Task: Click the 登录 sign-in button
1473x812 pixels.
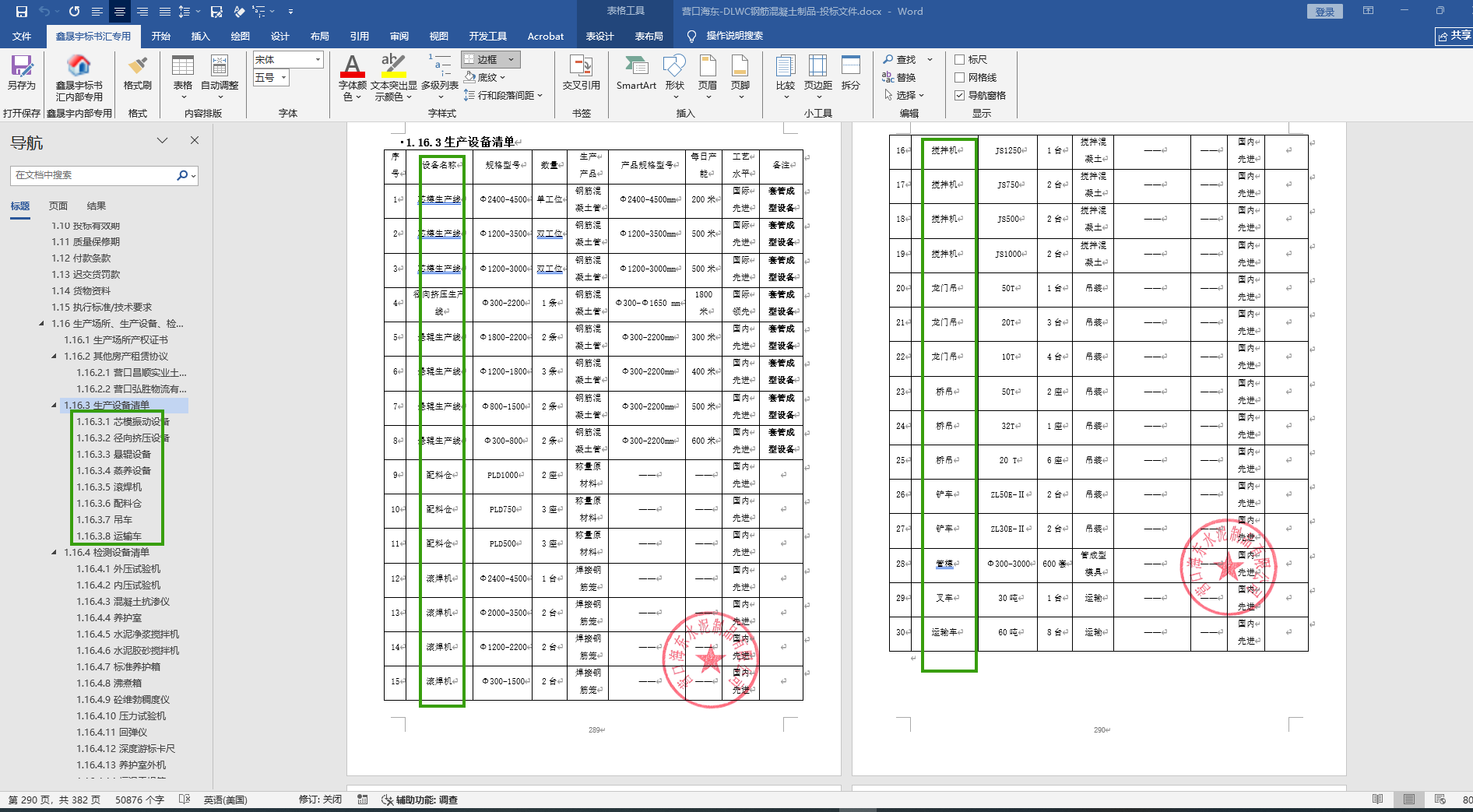Action: 1325,12
